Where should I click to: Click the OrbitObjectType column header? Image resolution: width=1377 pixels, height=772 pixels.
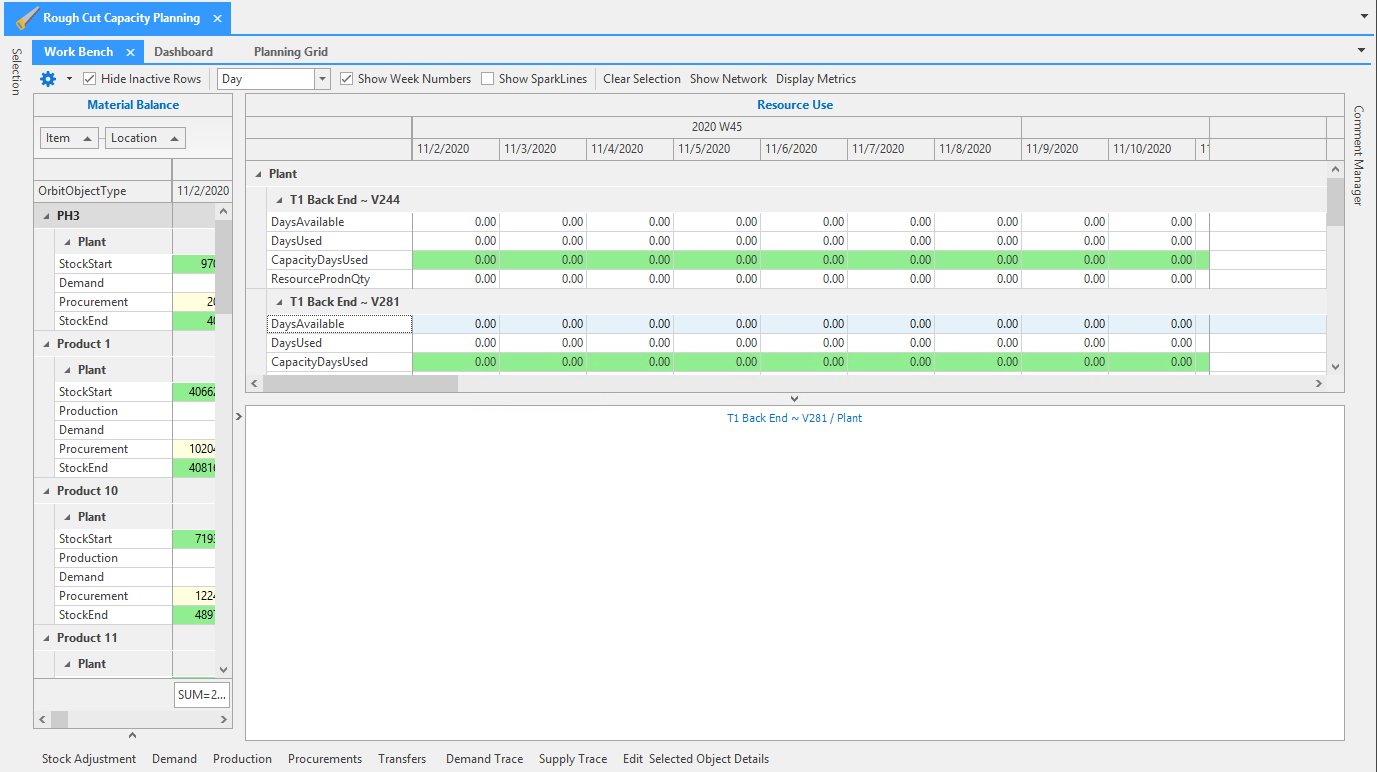coord(103,191)
